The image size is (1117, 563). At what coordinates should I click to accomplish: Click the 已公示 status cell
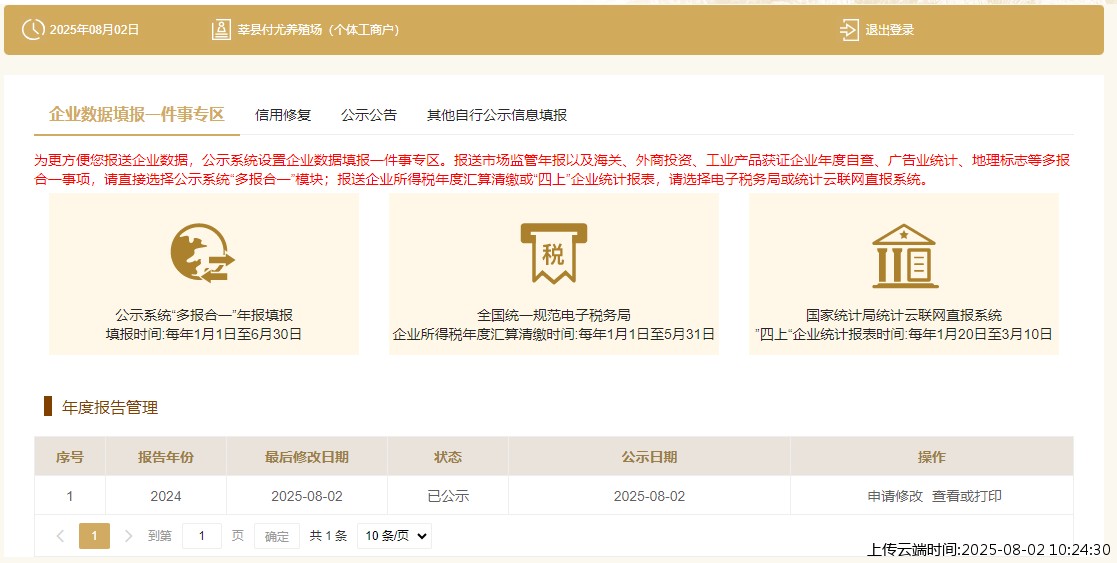point(448,496)
